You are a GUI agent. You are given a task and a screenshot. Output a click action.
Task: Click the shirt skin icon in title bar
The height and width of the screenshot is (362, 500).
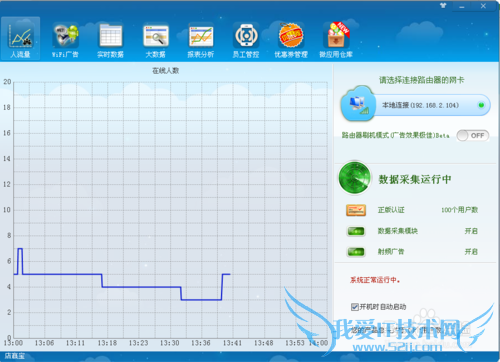[x=443, y=6]
